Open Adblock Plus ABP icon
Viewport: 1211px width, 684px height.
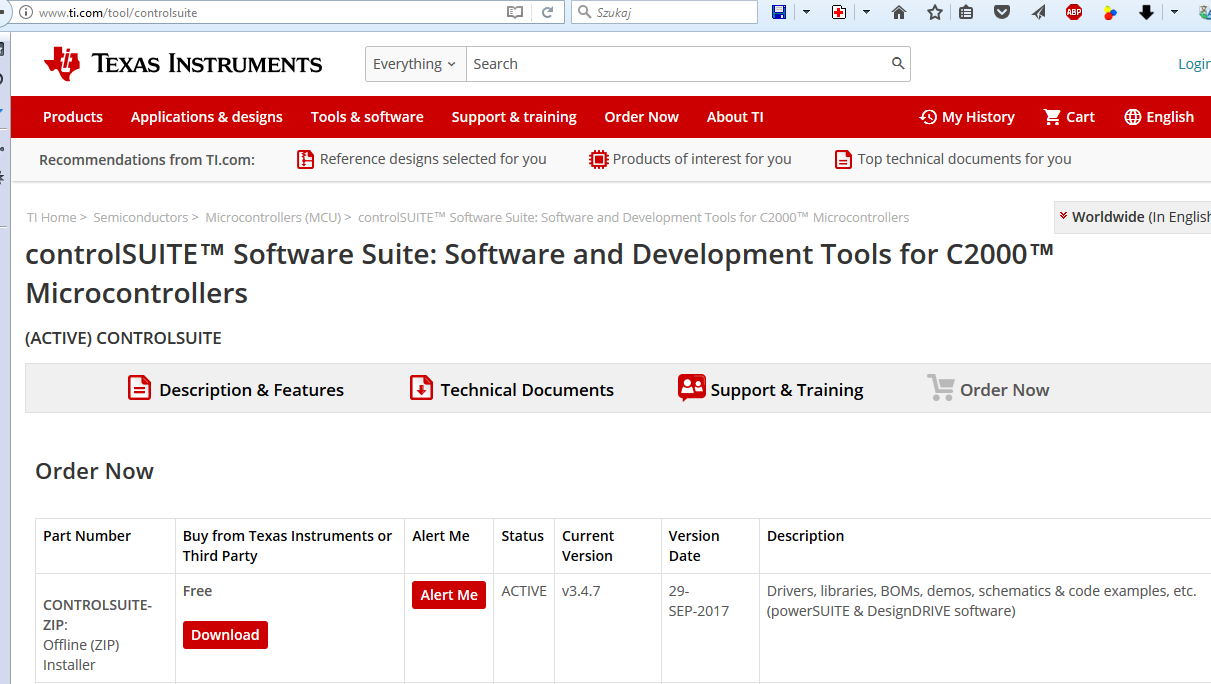[x=1074, y=12]
